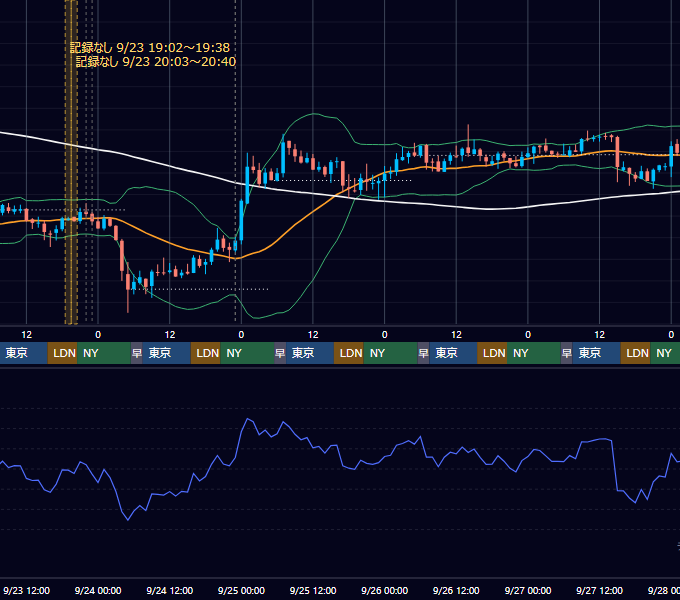Click the LDN session block on 9/23
This screenshot has width=680, height=600.
pyautogui.click(x=62, y=353)
